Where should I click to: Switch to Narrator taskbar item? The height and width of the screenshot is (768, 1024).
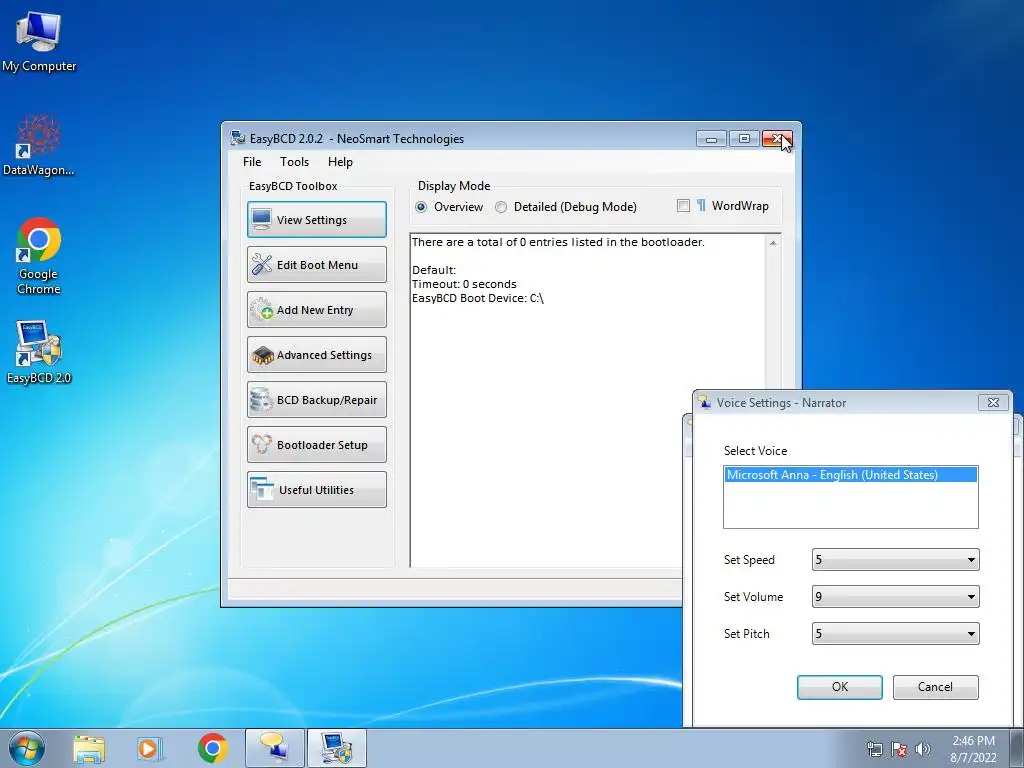274,748
